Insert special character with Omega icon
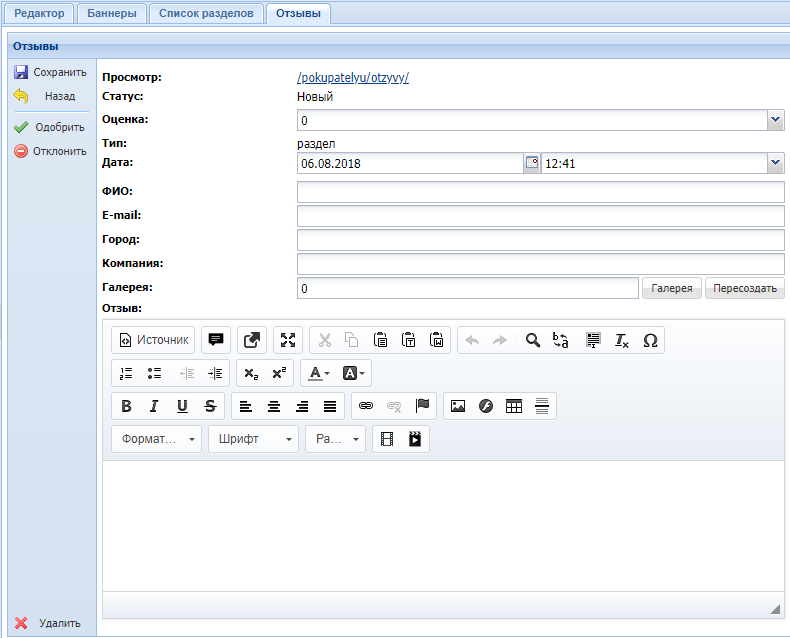The width and height of the screenshot is (790, 638). click(x=650, y=340)
